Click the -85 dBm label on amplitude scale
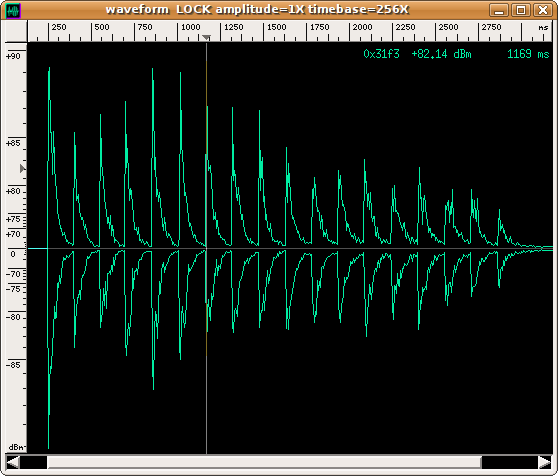Image resolution: width=558 pixels, height=476 pixels. (x=13, y=365)
